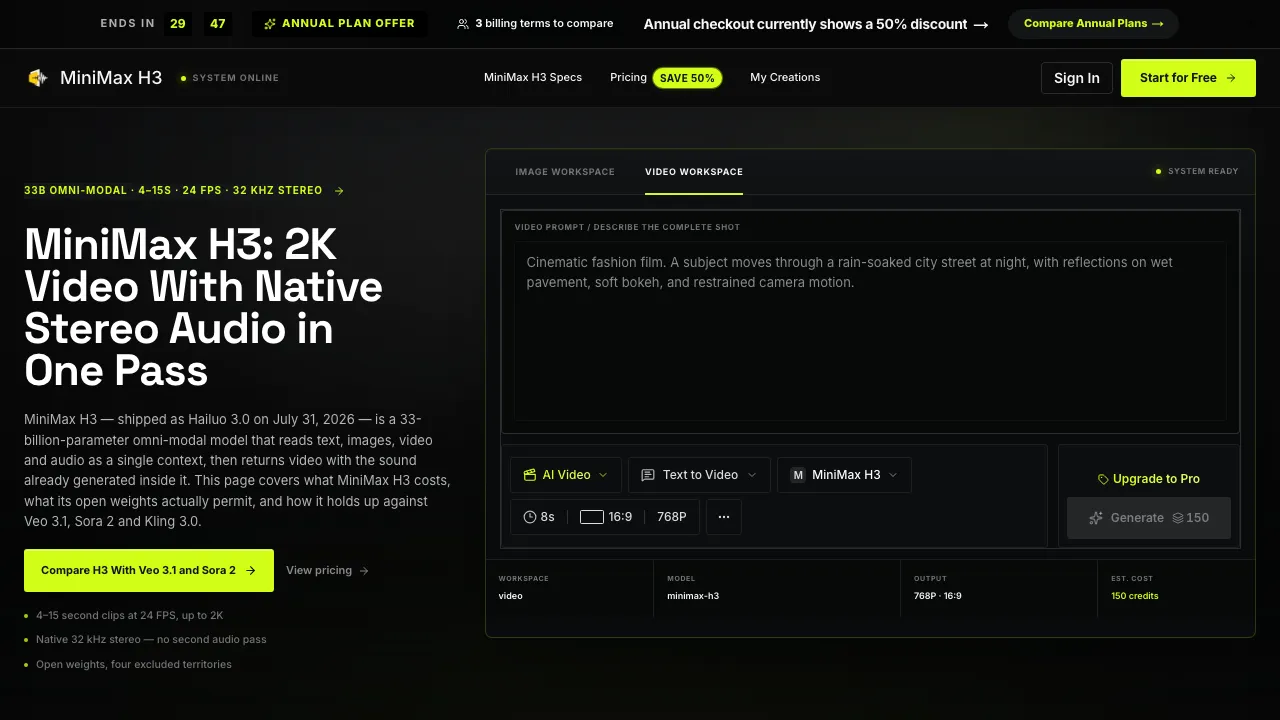Click the arrow icon next to View pricing
The width and height of the screenshot is (1280, 720).
[364, 571]
